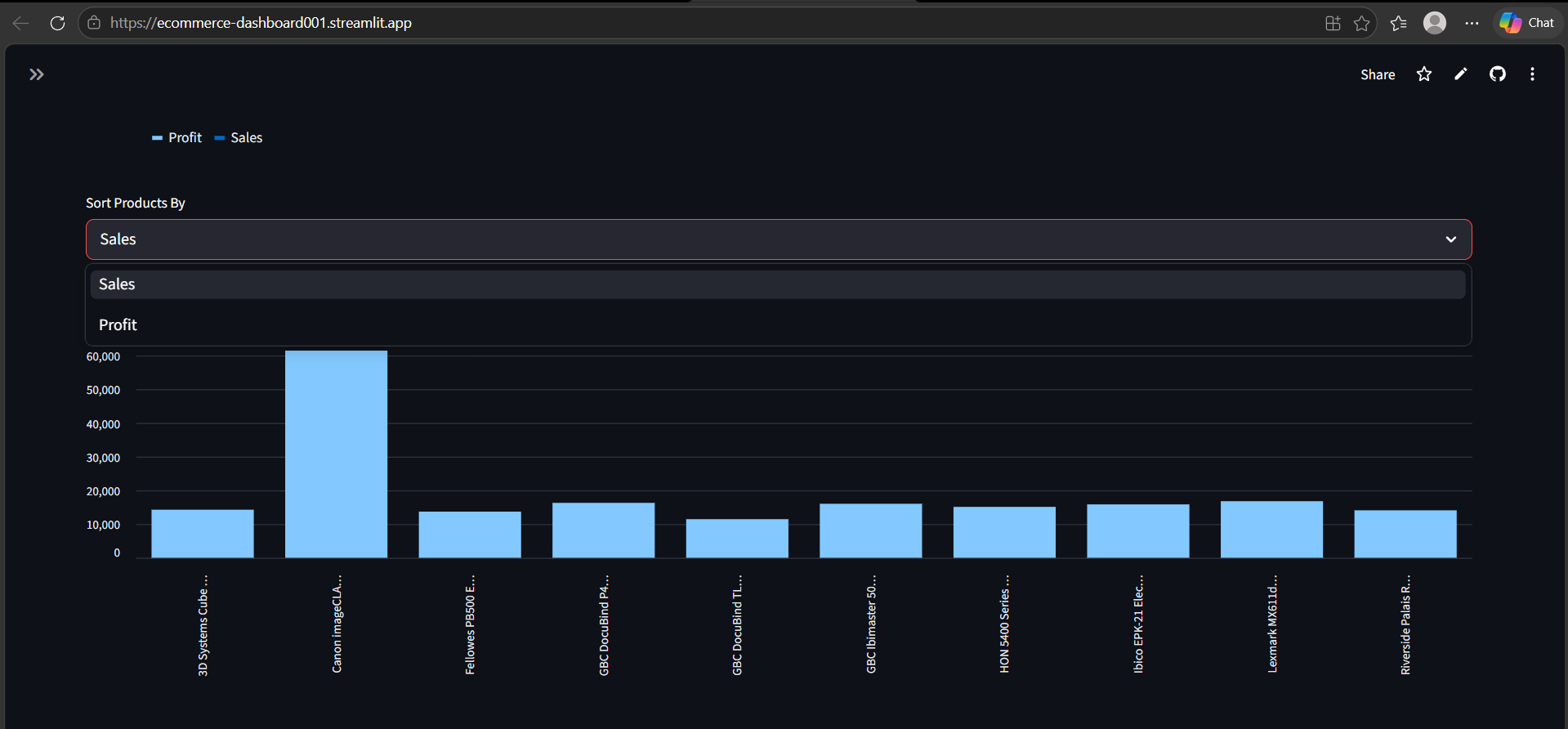Click the Ibico EPK-21 bar

(1138, 531)
